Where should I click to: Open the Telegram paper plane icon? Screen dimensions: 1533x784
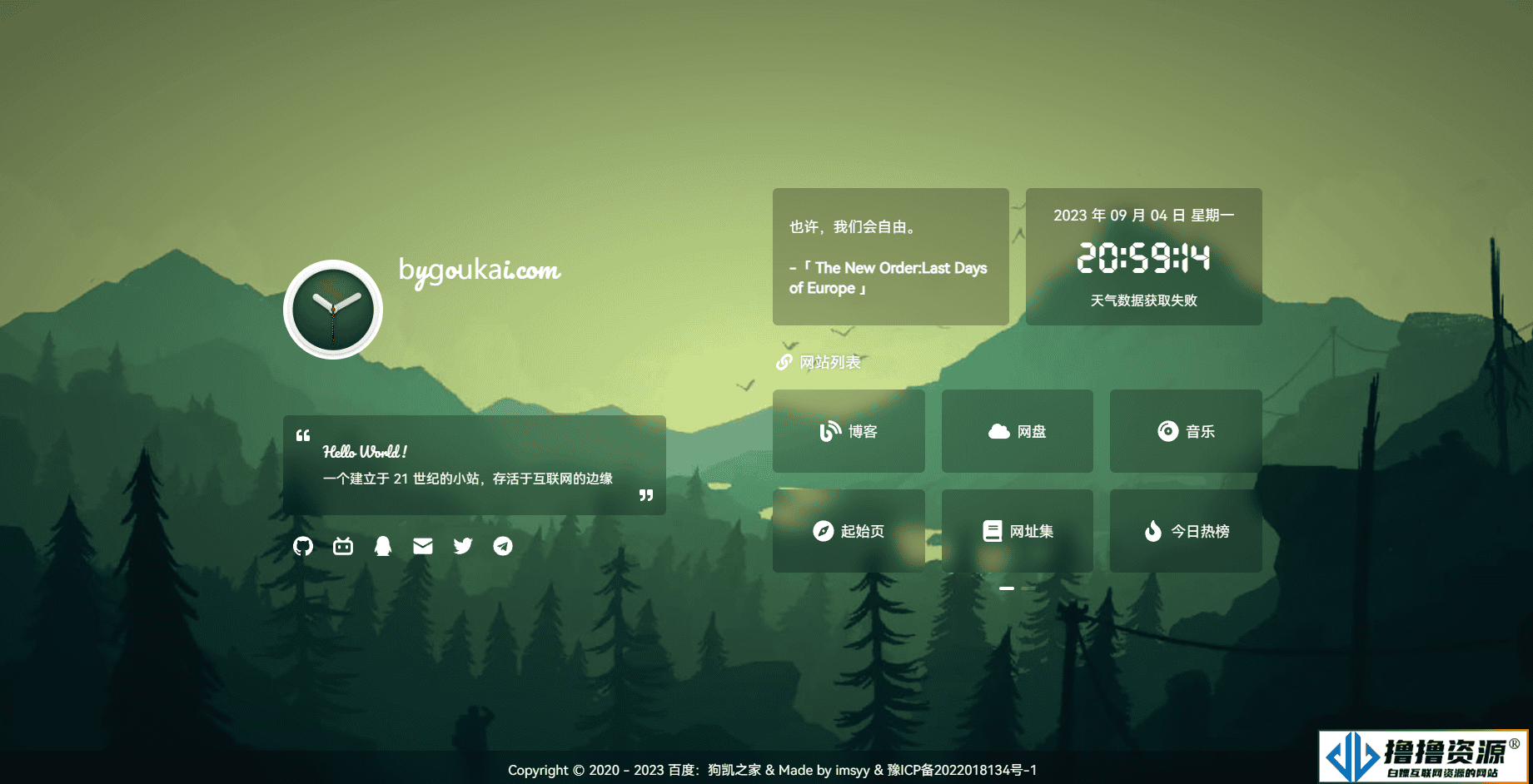503,546
